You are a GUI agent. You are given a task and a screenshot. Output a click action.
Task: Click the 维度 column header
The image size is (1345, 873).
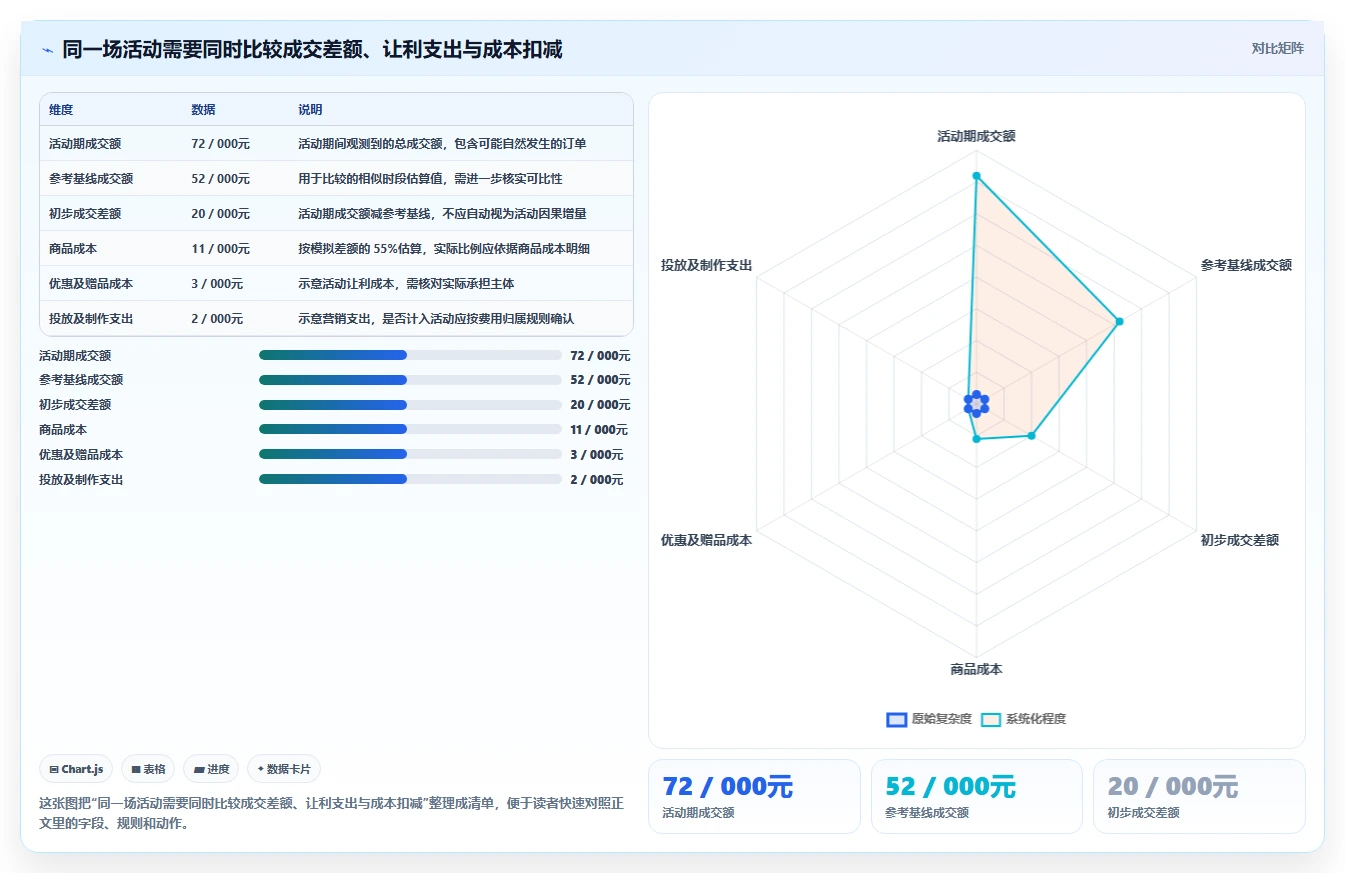[x=61, y=109]
